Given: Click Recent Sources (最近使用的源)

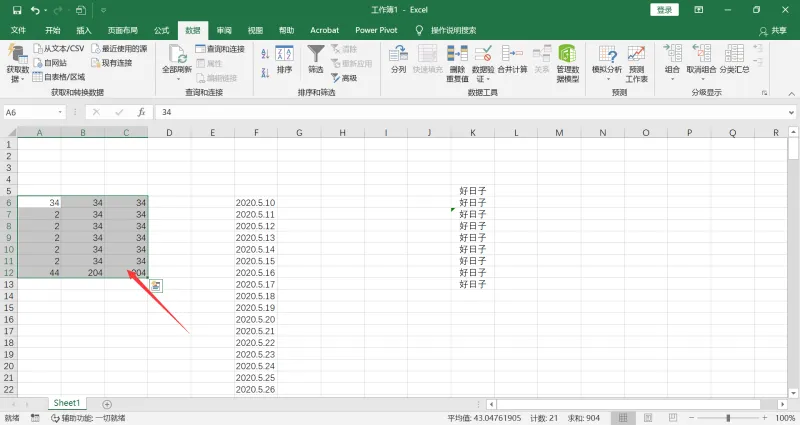Looking at the screenshot, I should pyautogui.click(x=119, y=48).
